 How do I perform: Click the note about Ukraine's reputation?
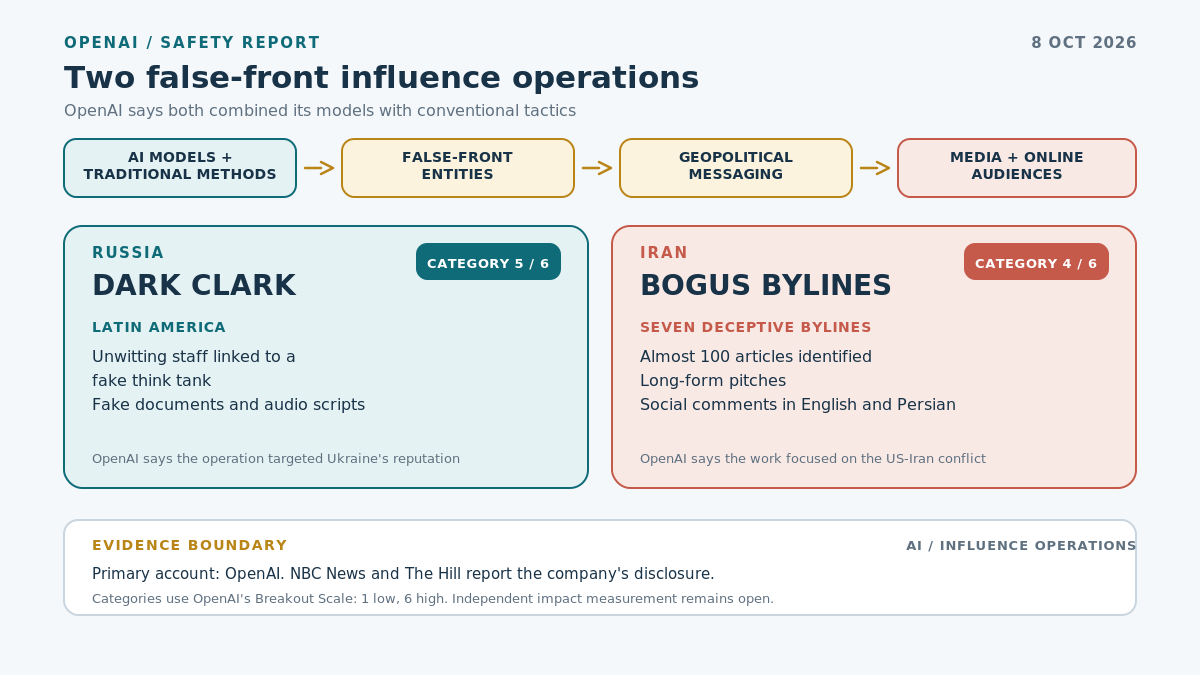click(276, 459)
